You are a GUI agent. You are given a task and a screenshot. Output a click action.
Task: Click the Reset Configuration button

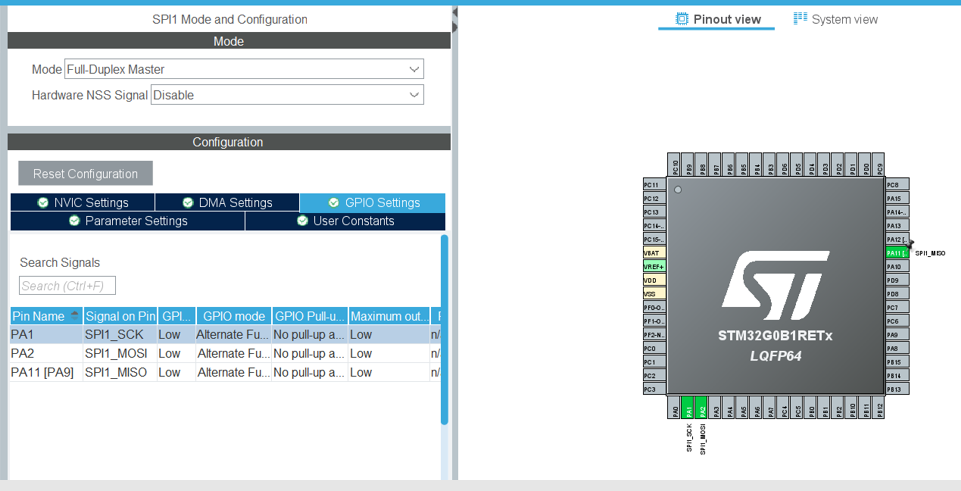pos(85,173)
